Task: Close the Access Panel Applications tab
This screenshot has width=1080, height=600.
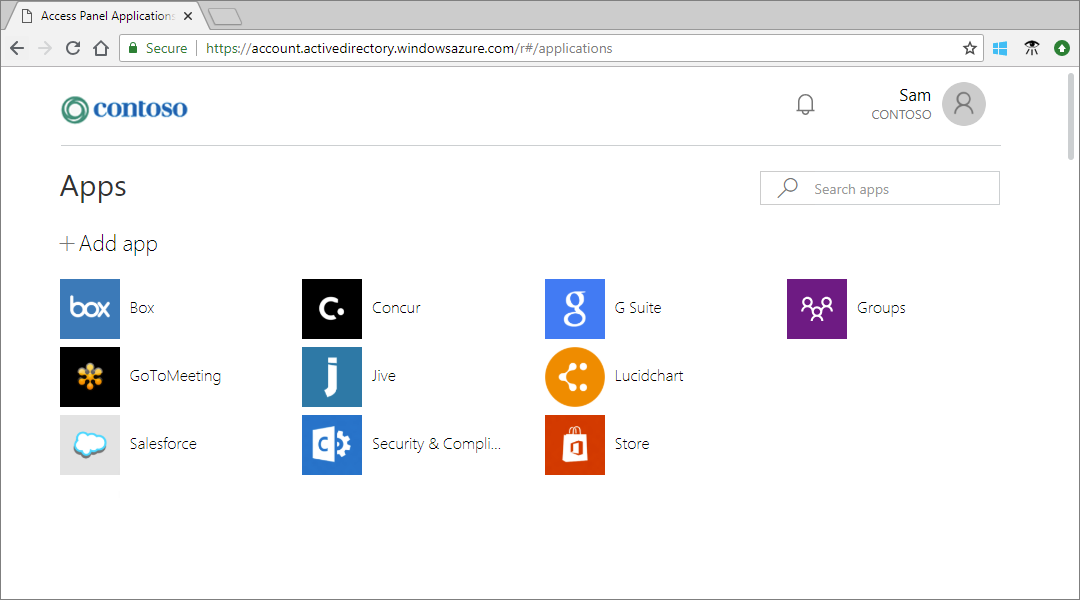Action: pyautogui.click(x=188, y=16)
